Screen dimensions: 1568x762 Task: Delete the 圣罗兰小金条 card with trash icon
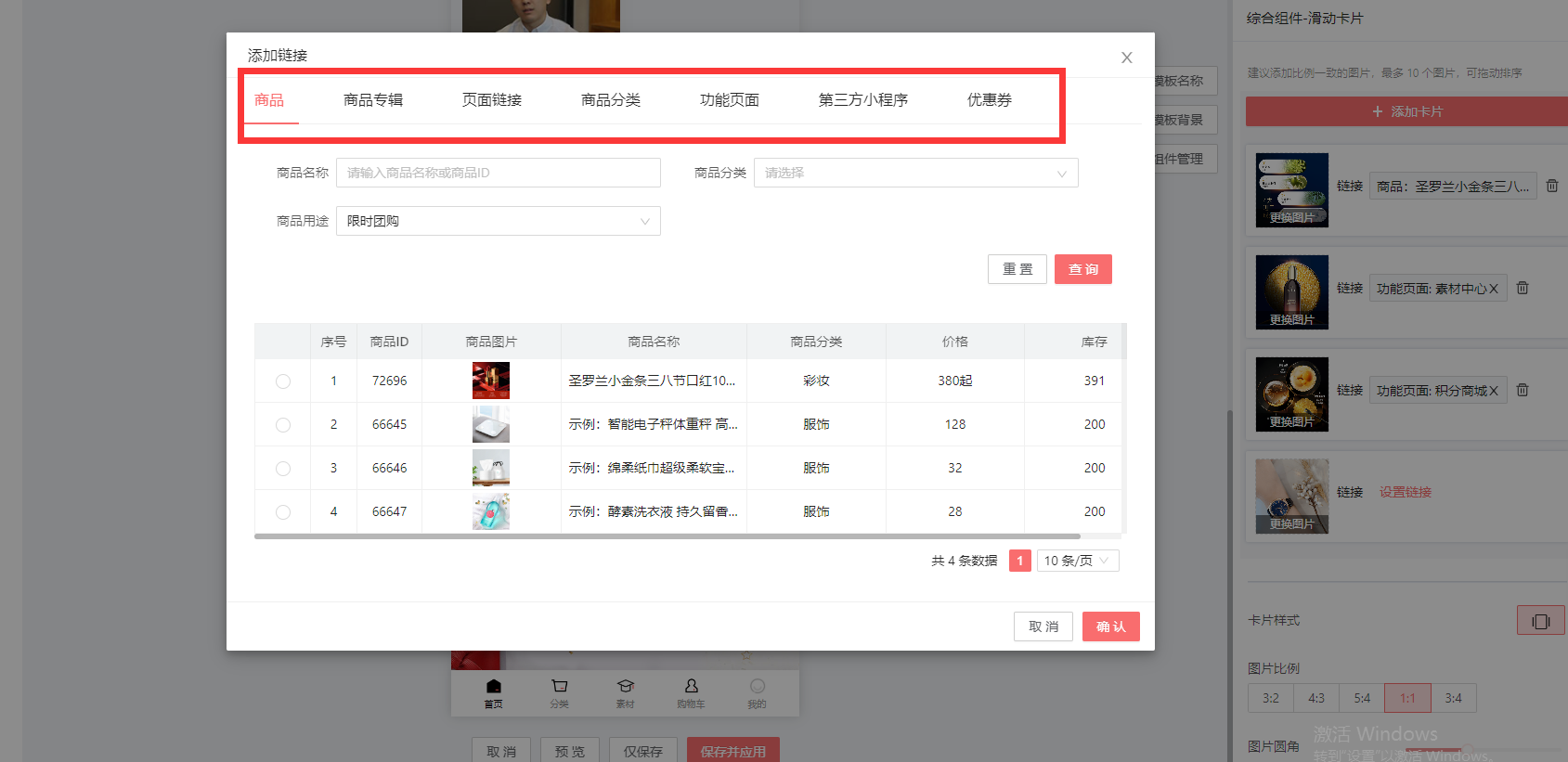coord(1551,187)
